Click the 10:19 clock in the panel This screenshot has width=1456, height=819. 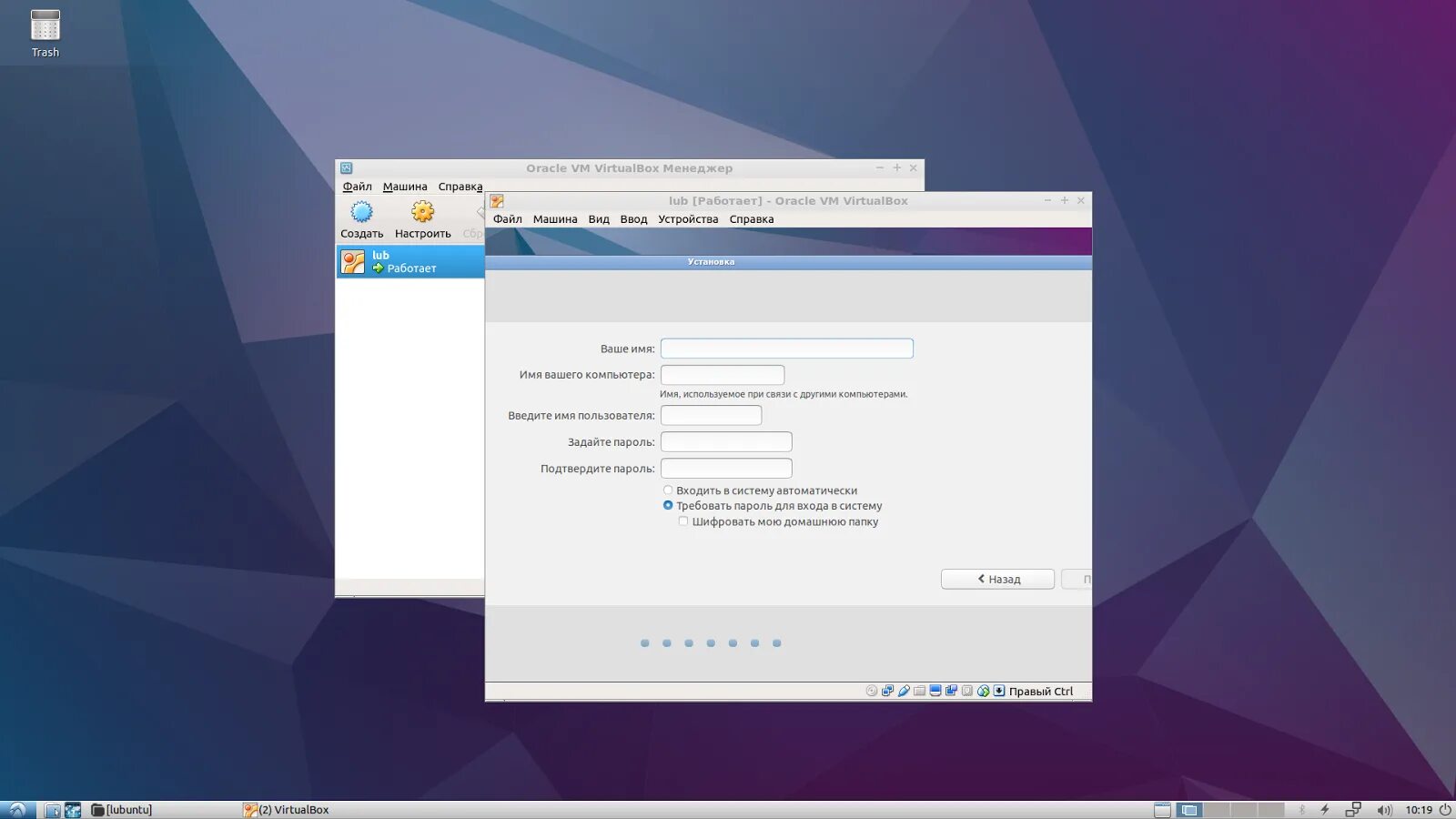(1419, 810)
